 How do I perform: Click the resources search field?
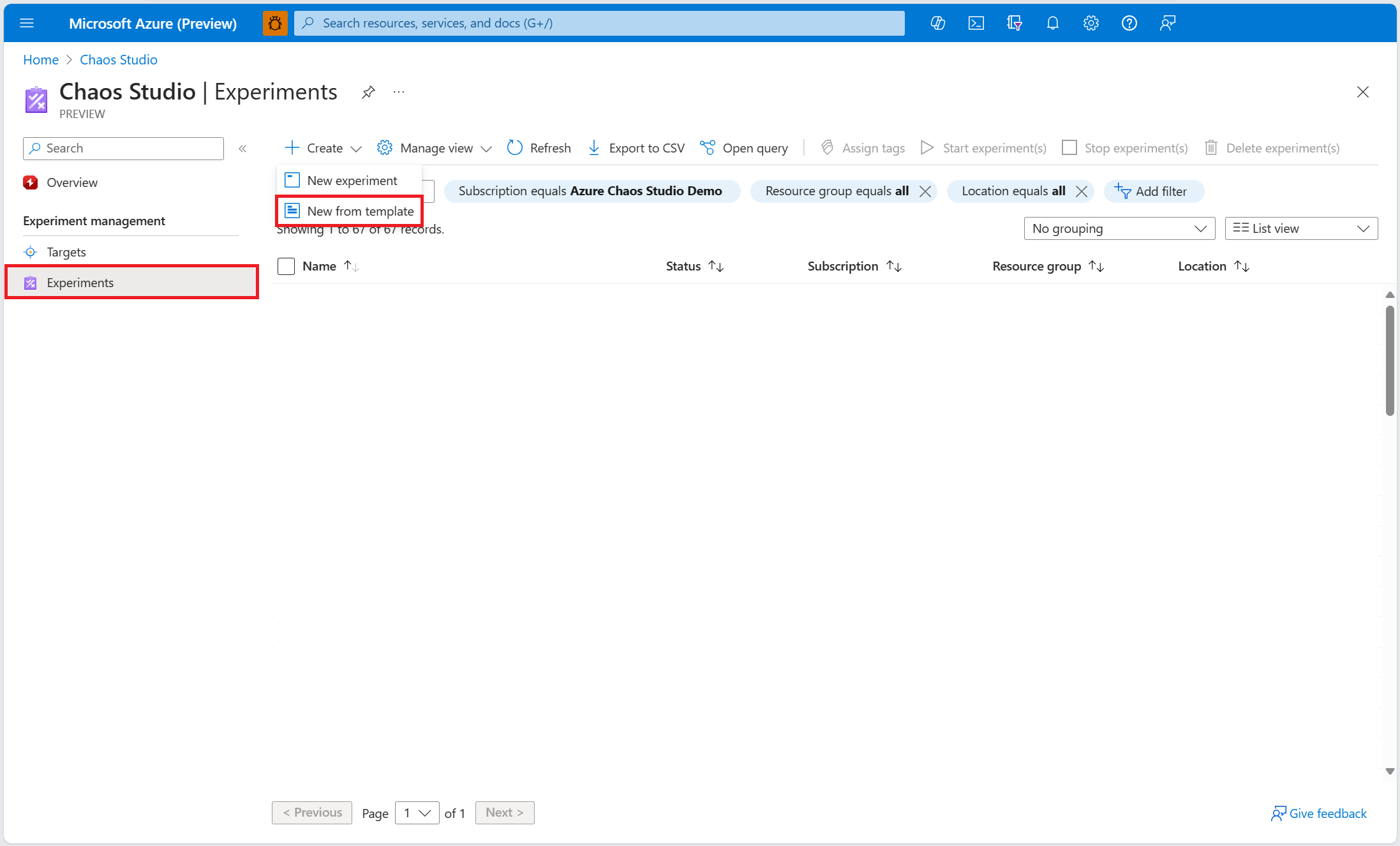[x=599, y=23]
